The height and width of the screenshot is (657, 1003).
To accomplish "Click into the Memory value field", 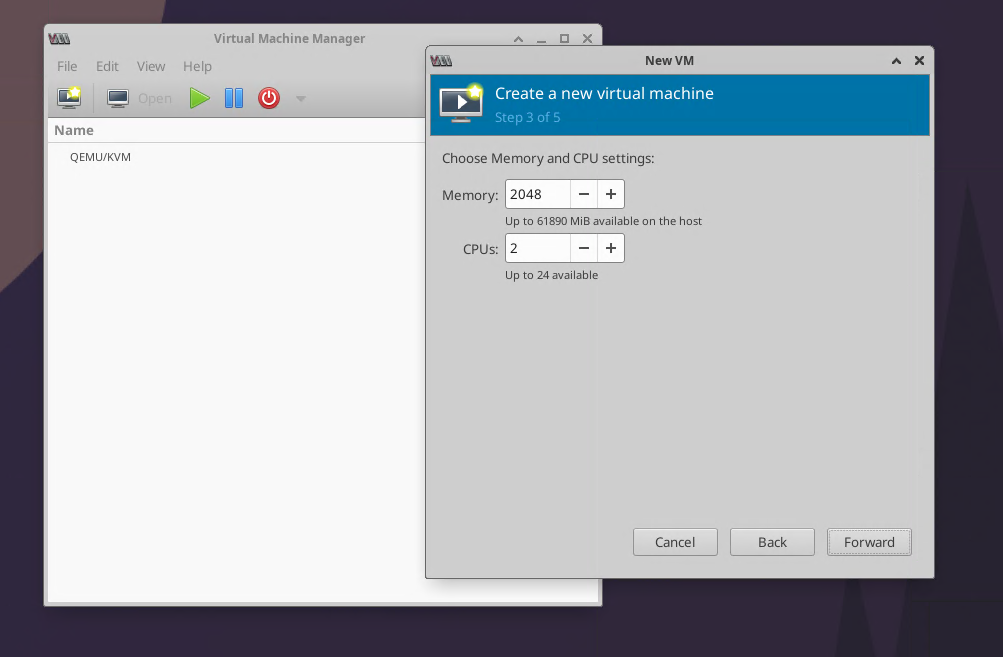I will 537,194.
